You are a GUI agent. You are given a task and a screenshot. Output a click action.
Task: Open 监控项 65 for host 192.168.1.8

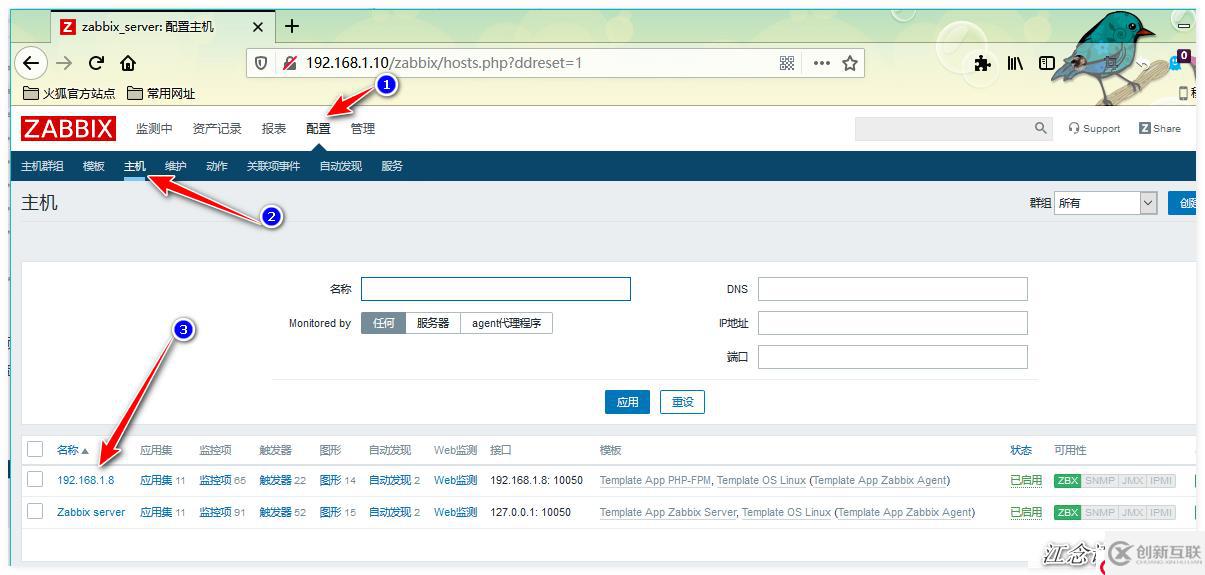tap(215, 480)
